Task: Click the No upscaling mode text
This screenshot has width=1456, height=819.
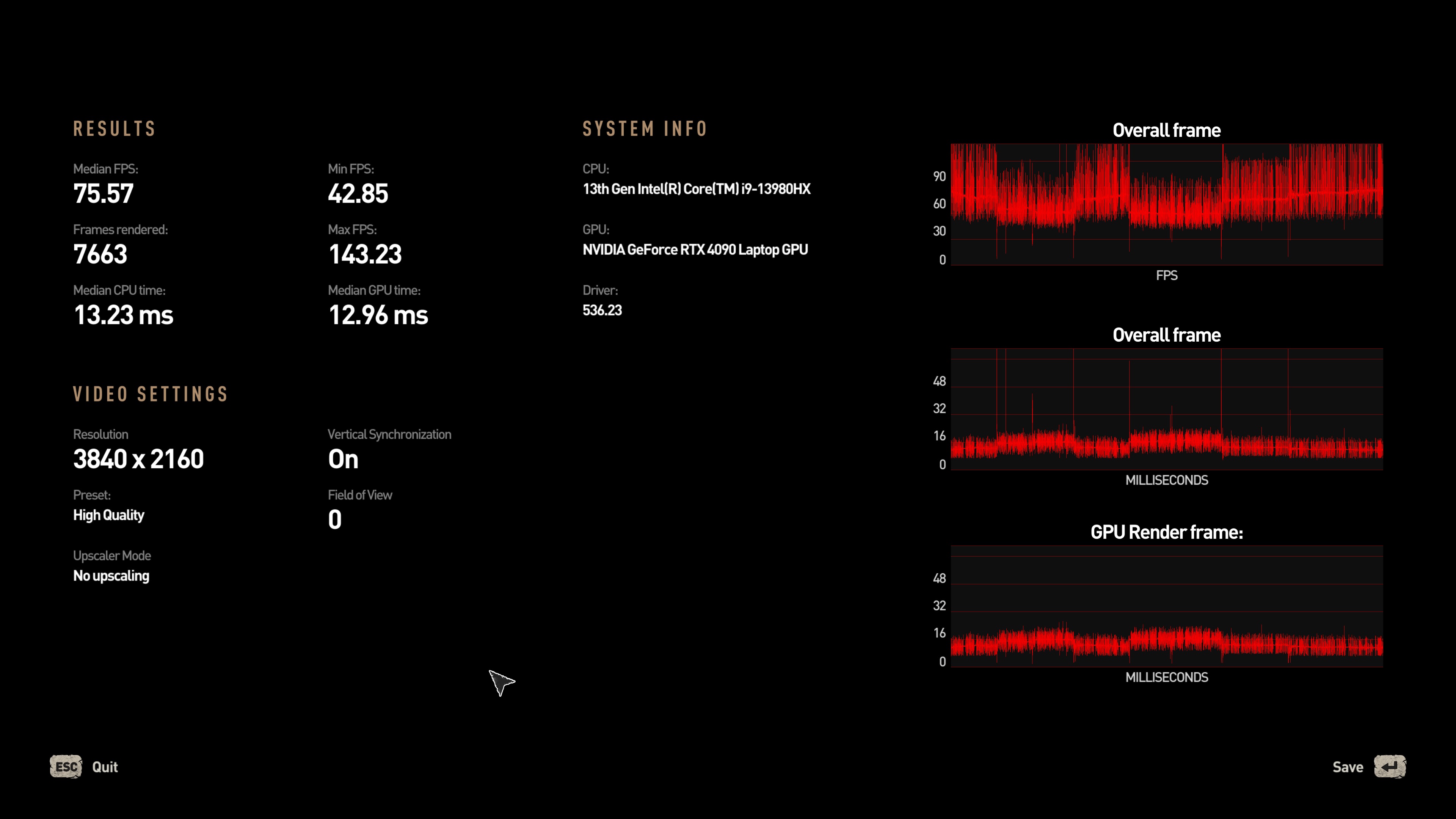Action: coord(111,576)
